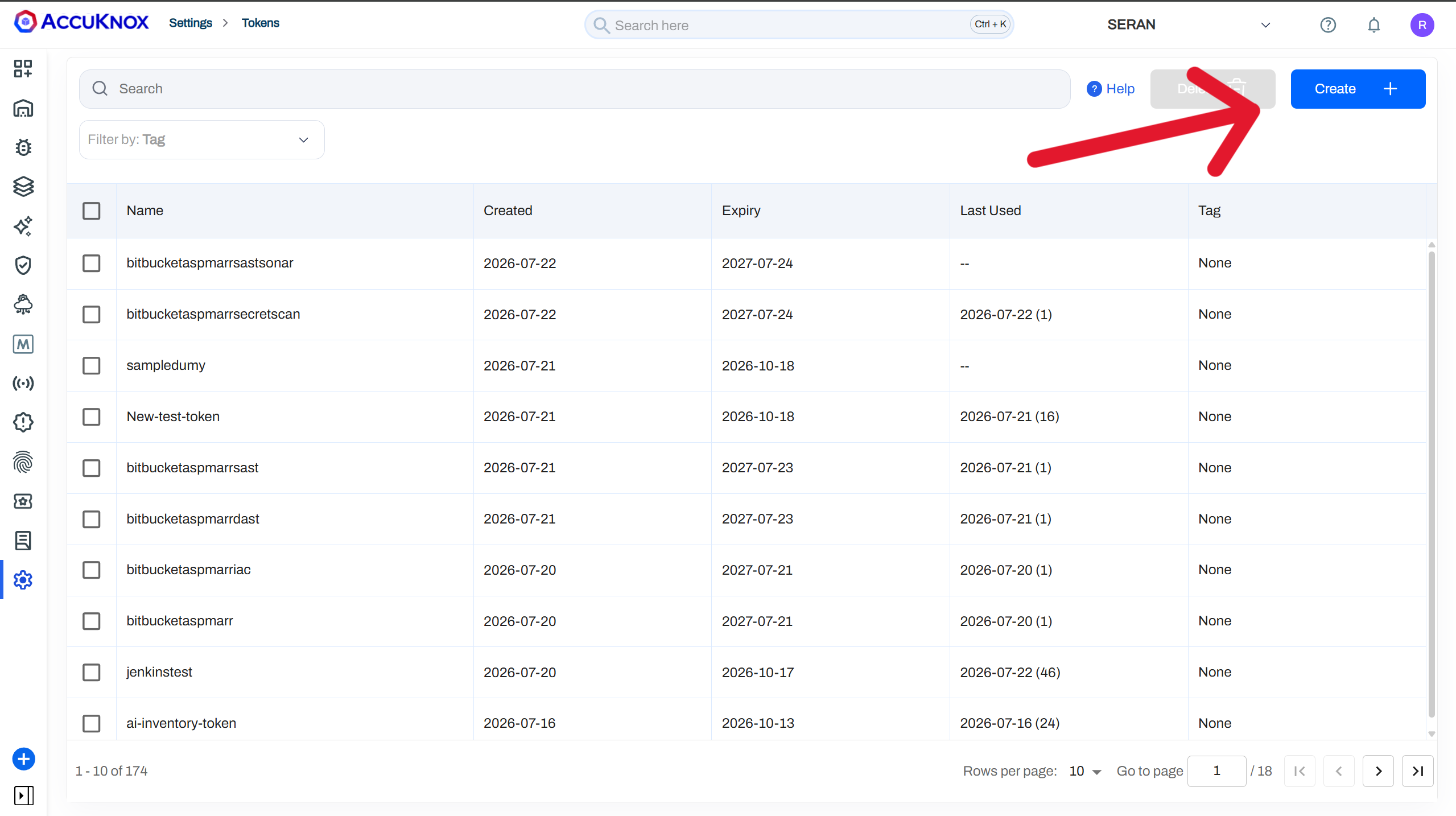Open the layers stack sidebar icon
This screenshot has height=816, width=1456.
click(x=23, y=187)
